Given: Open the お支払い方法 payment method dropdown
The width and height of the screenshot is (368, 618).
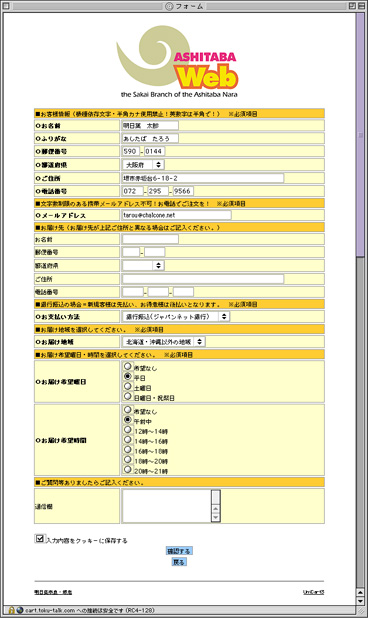Looking at the screenshot, I should [x=176, y=316].
